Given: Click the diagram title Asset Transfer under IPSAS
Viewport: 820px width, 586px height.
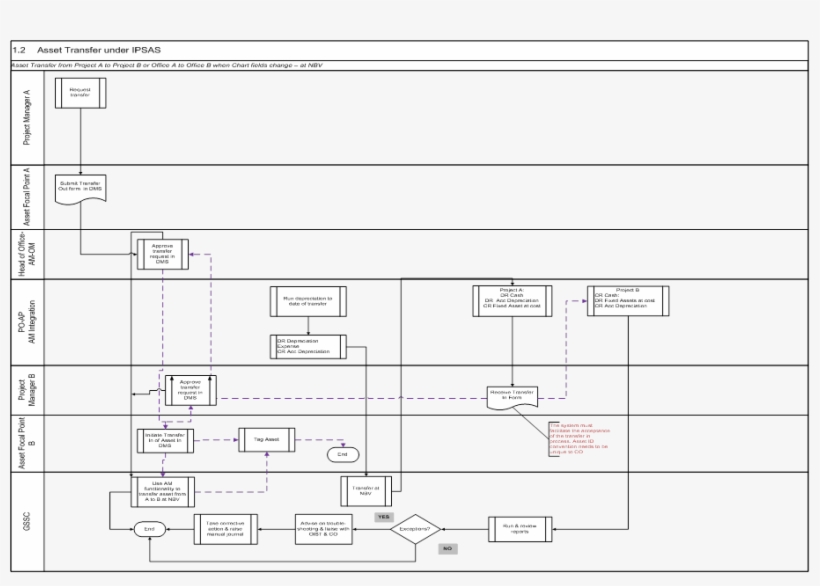Looking at the screenshot, I should pos(100,46).
